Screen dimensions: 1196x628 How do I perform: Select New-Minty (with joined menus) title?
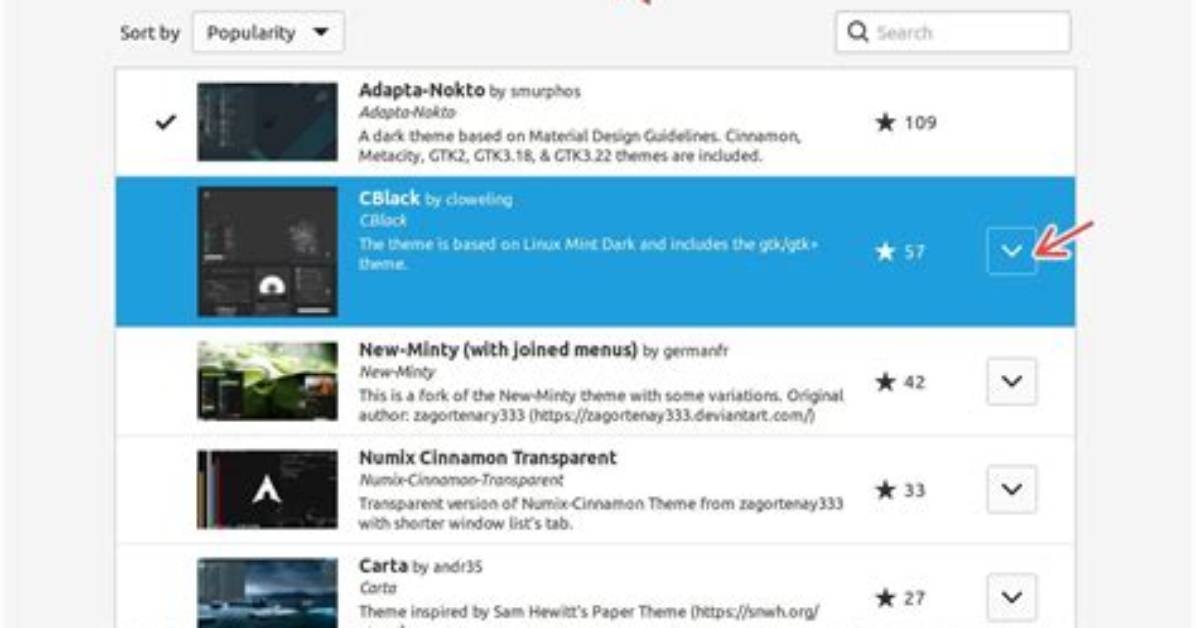(x=498, y=350)
